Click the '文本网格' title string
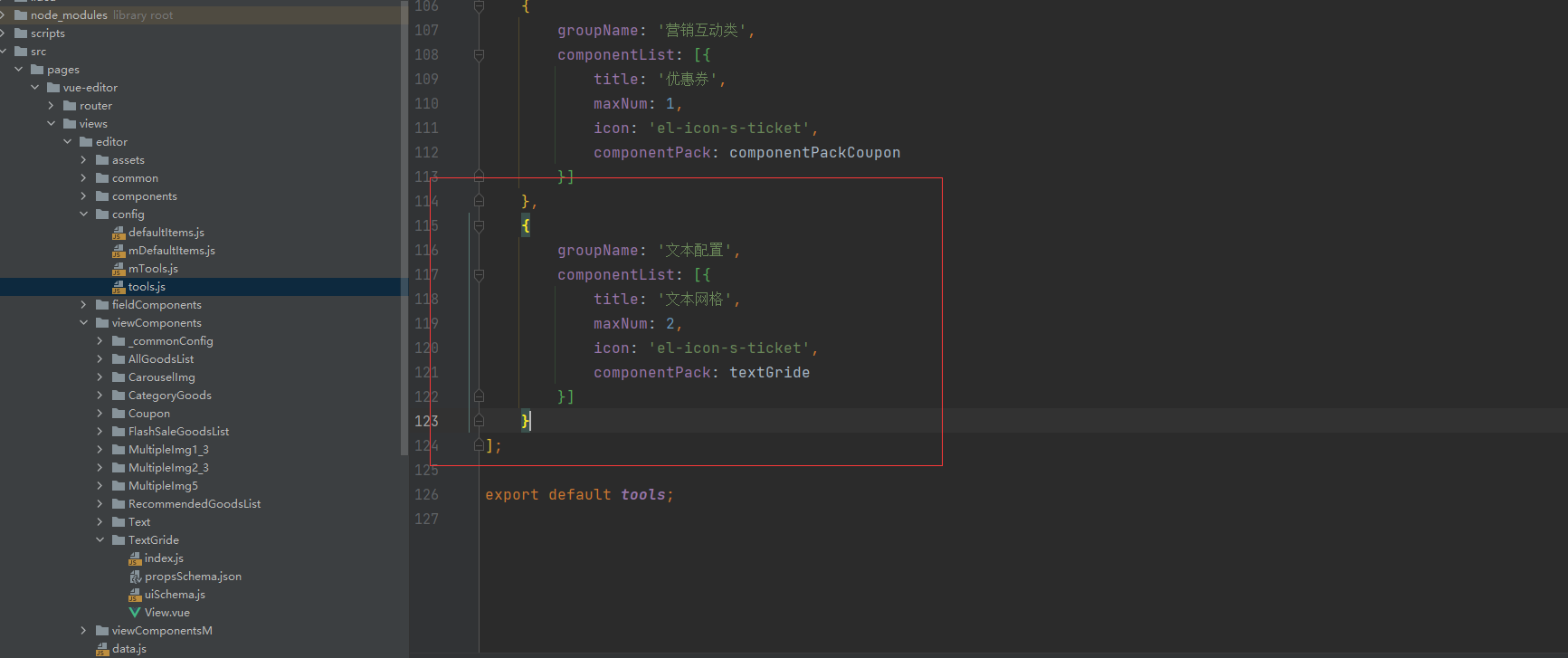 click(694, 300)
